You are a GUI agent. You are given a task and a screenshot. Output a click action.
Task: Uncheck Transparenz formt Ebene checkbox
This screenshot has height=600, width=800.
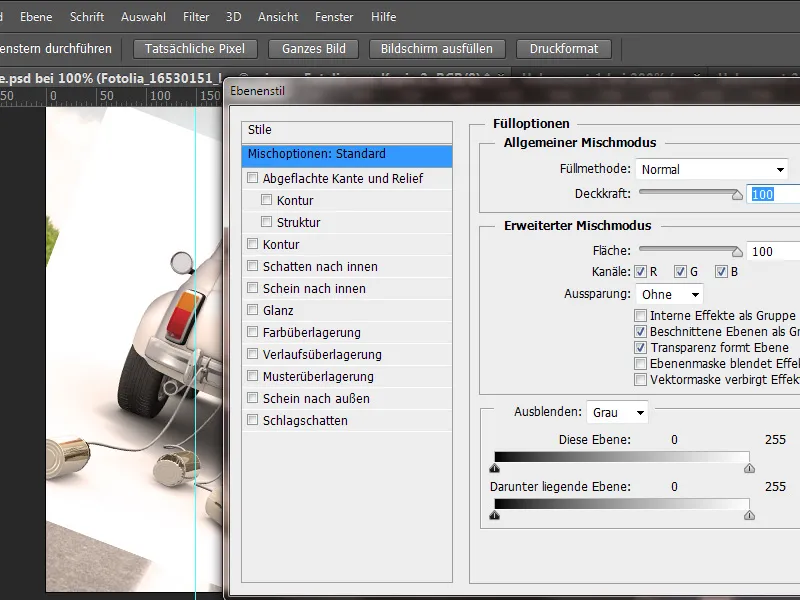[640, 348]
